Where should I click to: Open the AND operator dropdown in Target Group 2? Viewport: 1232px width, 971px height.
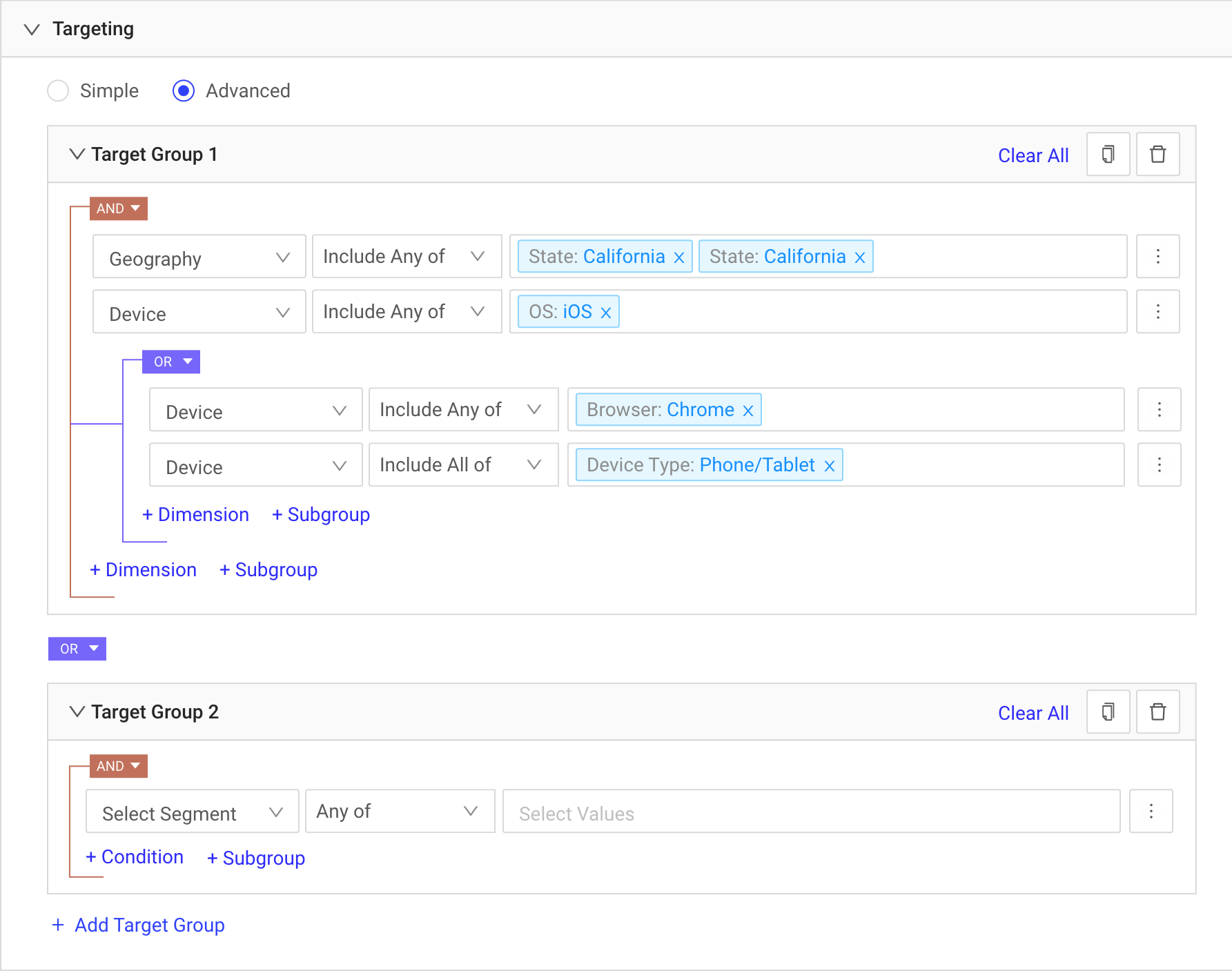119,766
